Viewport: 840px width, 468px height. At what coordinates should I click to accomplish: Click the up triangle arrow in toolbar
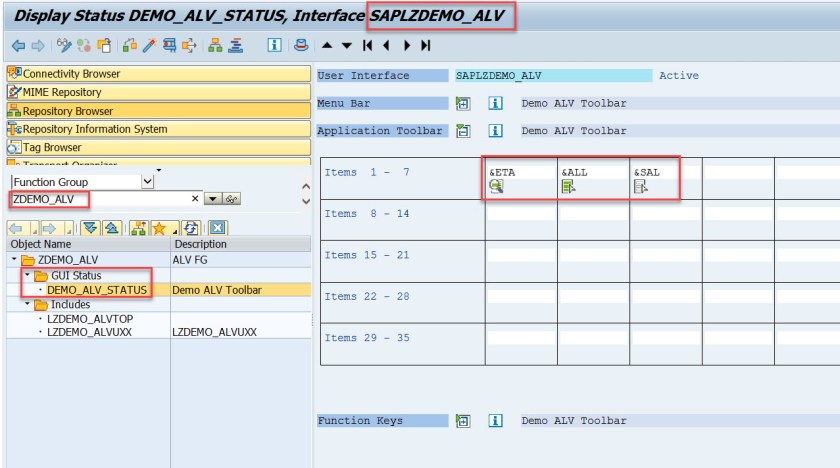pos(327,46)
